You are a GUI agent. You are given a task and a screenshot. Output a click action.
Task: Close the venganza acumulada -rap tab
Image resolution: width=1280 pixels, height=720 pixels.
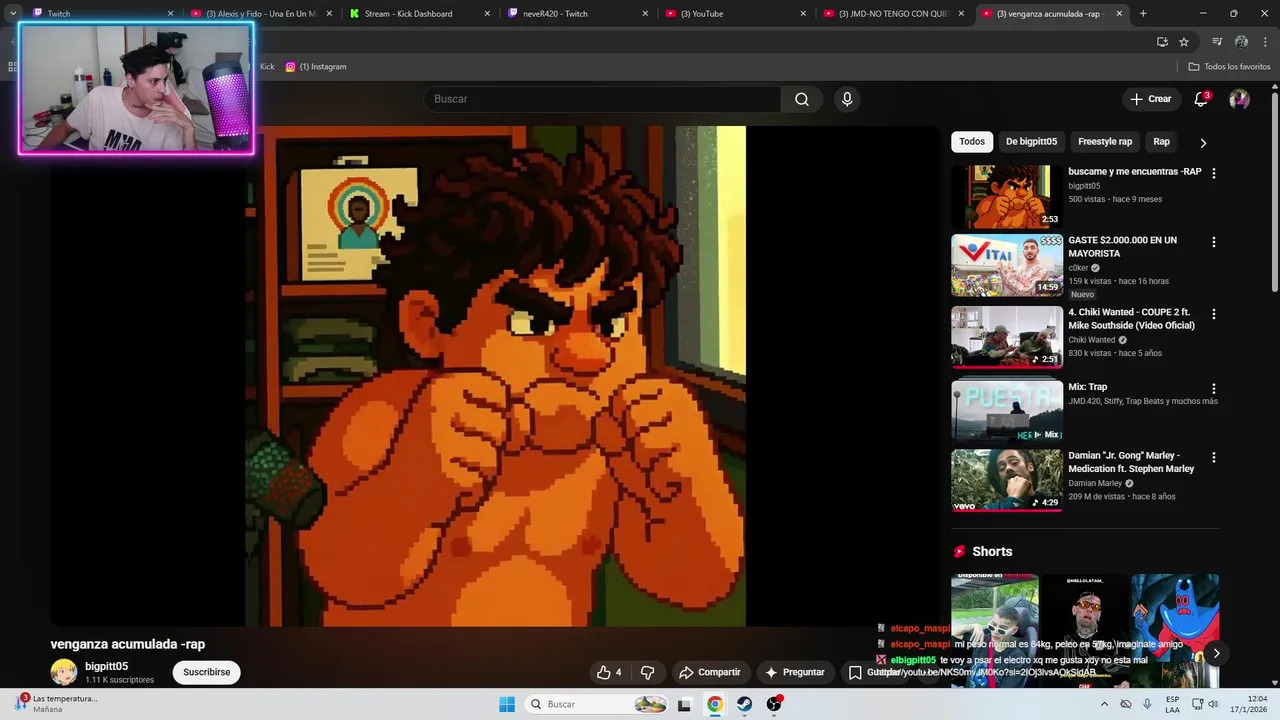click(x=1119, y=13)
